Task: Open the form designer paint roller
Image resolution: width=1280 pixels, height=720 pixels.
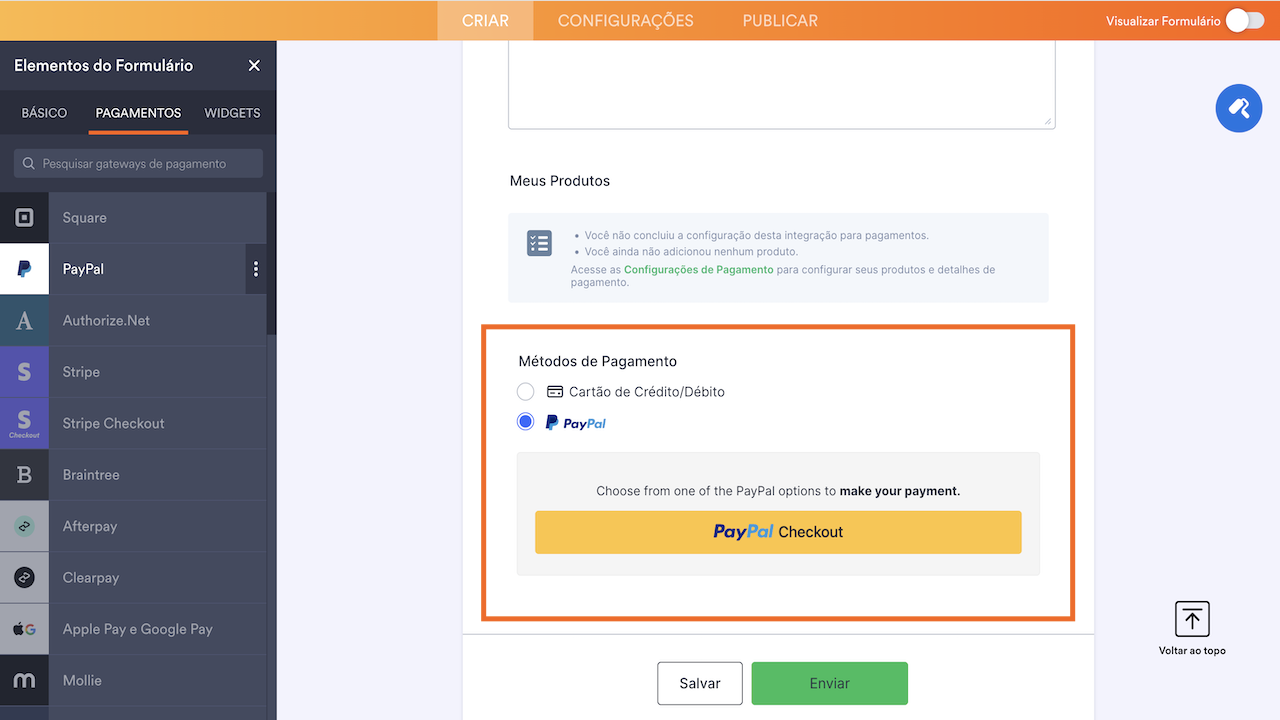Action: click(1238, 108)
